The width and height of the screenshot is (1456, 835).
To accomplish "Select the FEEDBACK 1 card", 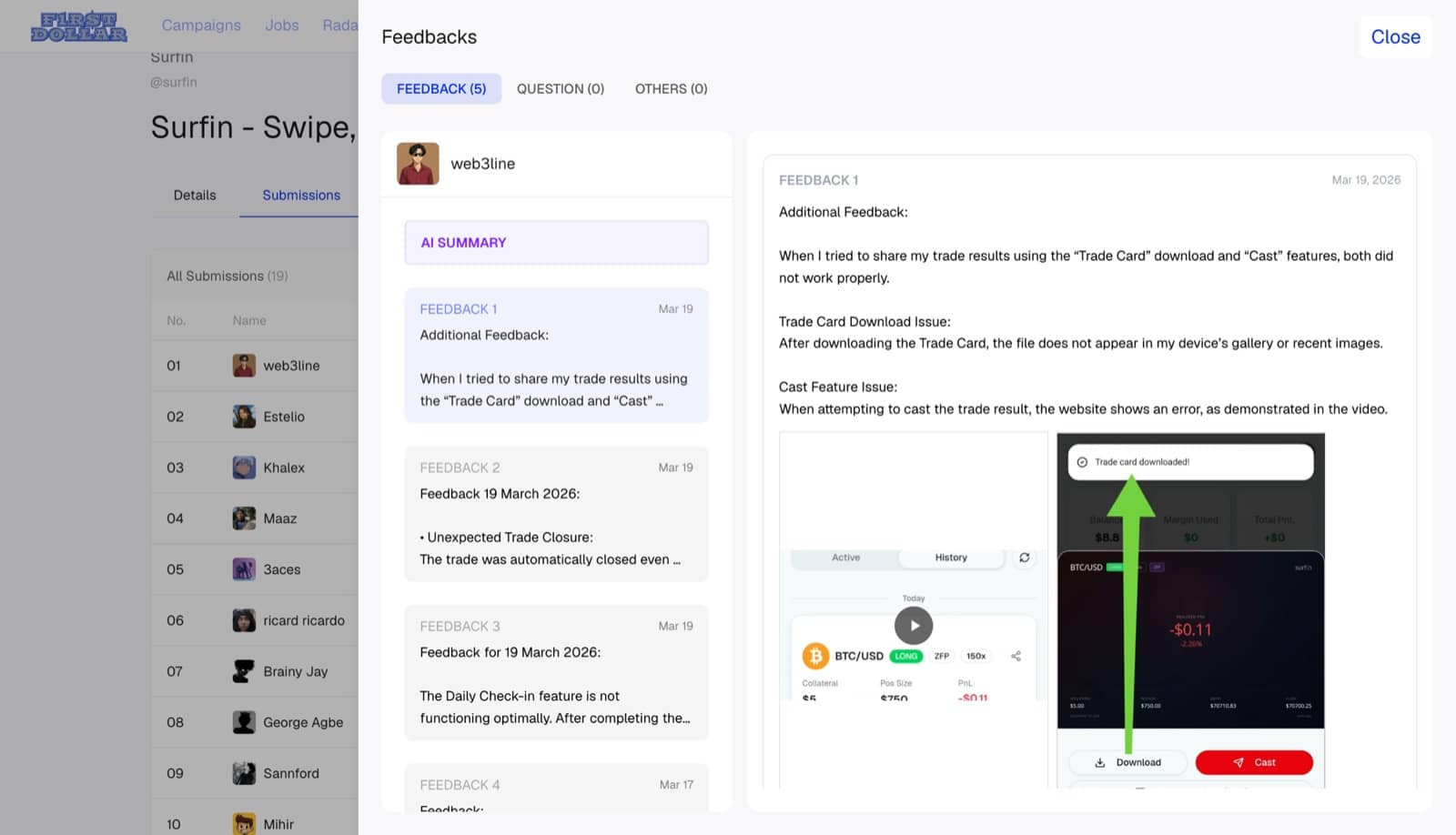I will (x=556, y=356).
